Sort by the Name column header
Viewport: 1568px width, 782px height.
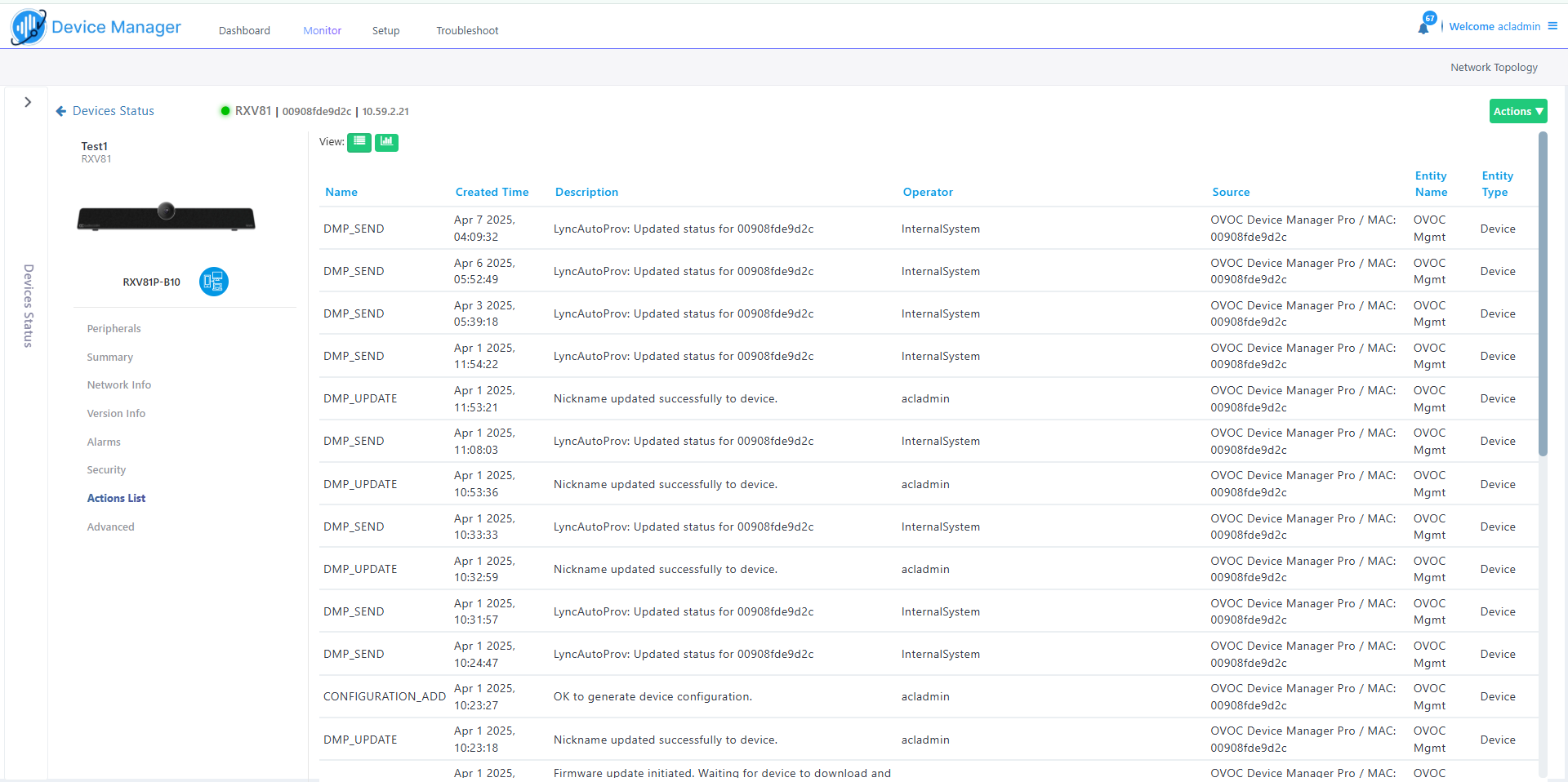click(x=341, y=192)
